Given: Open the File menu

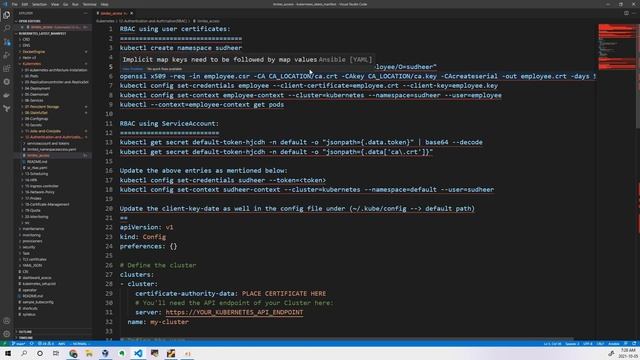Looking at the screenshot, I should [15, 4].
